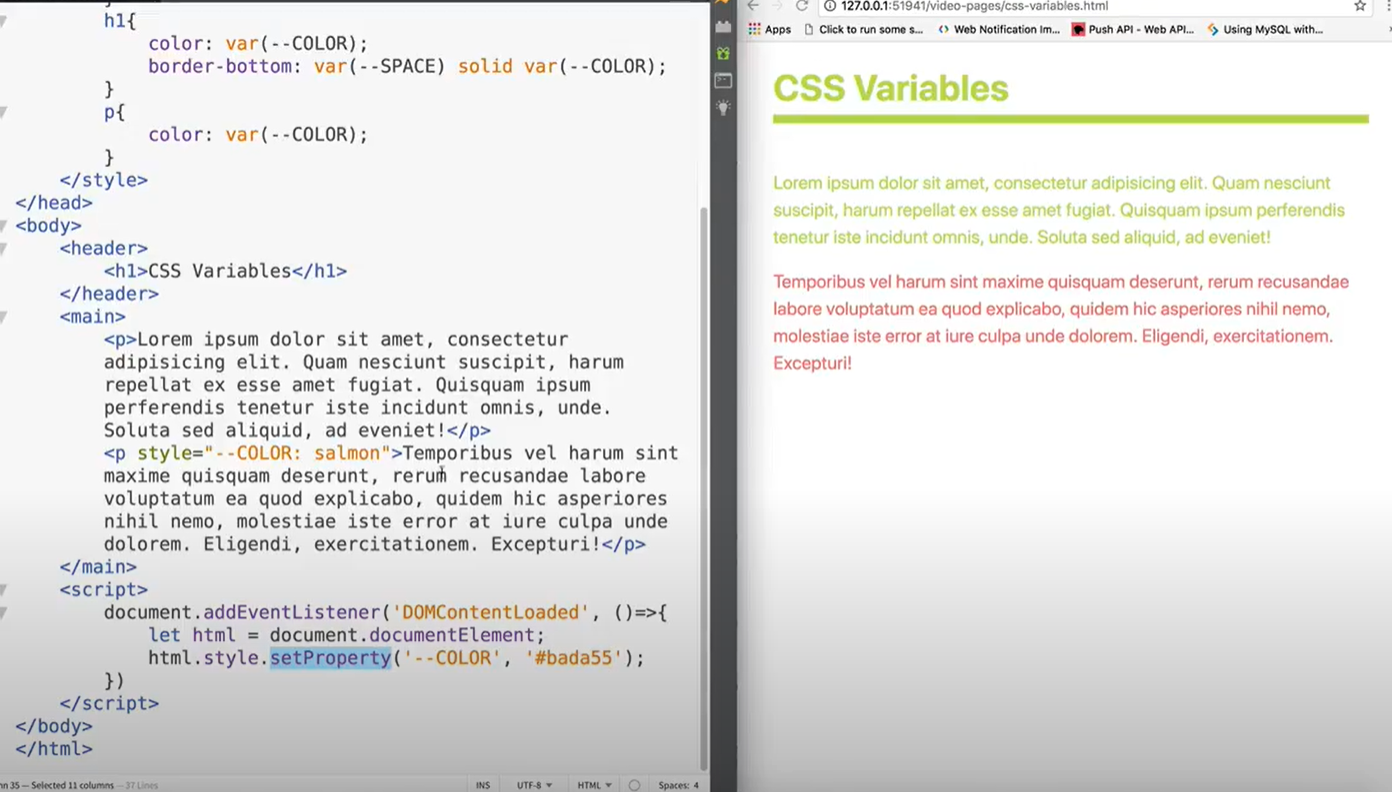Click the linting status circle in status bar
This screenshot has height=792, width=1392.
click(x=634, y=785)
